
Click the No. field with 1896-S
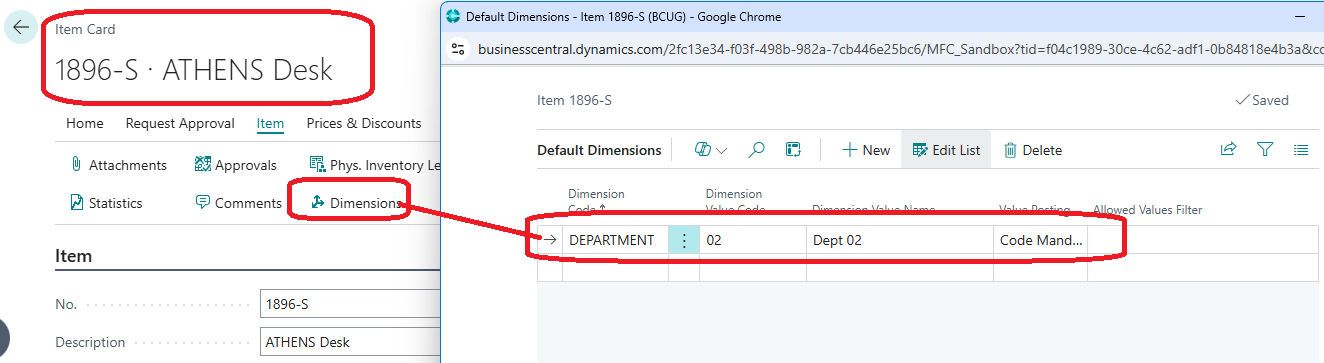(349, 304)
